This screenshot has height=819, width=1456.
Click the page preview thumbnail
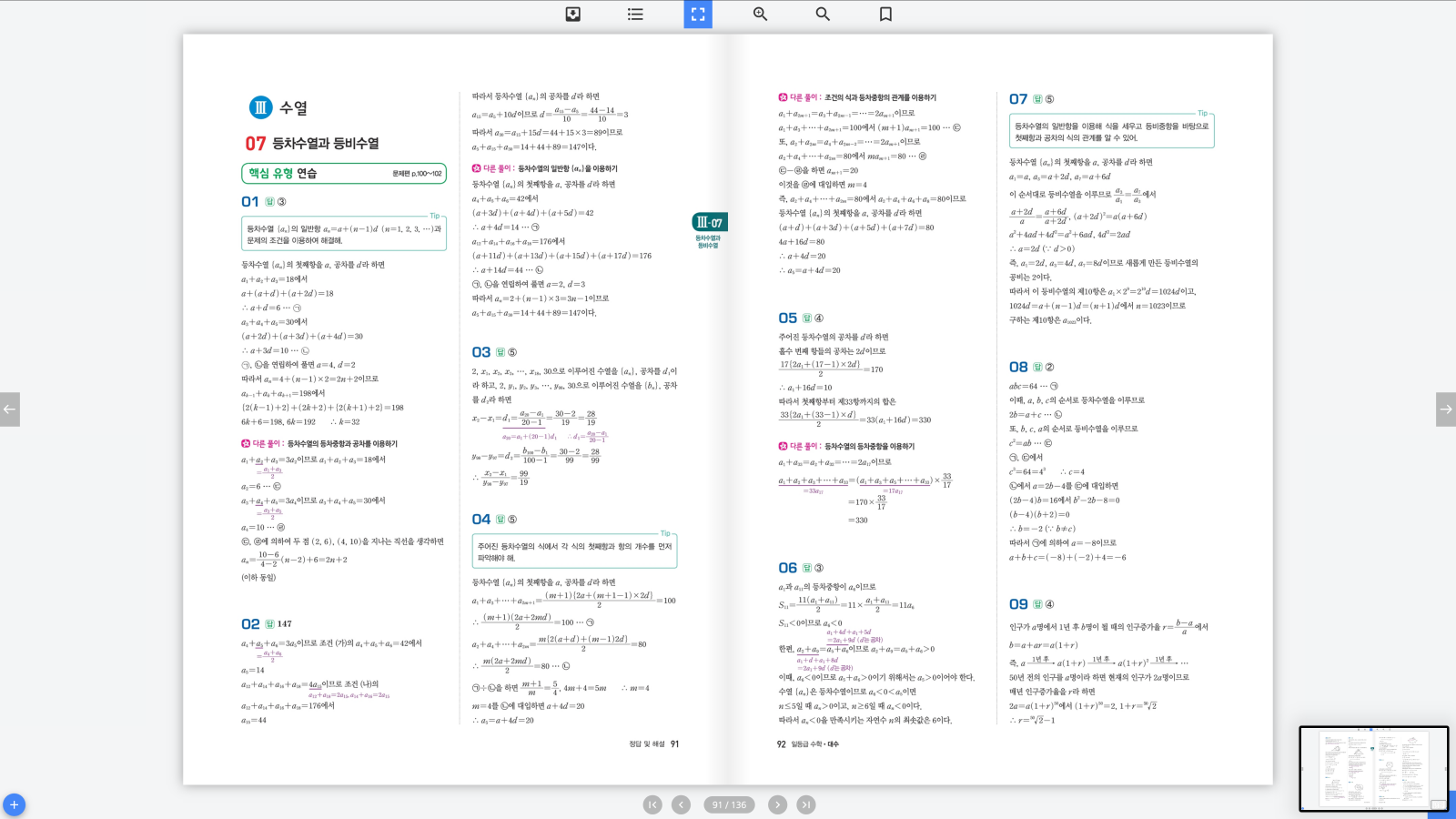point(1373,769)
